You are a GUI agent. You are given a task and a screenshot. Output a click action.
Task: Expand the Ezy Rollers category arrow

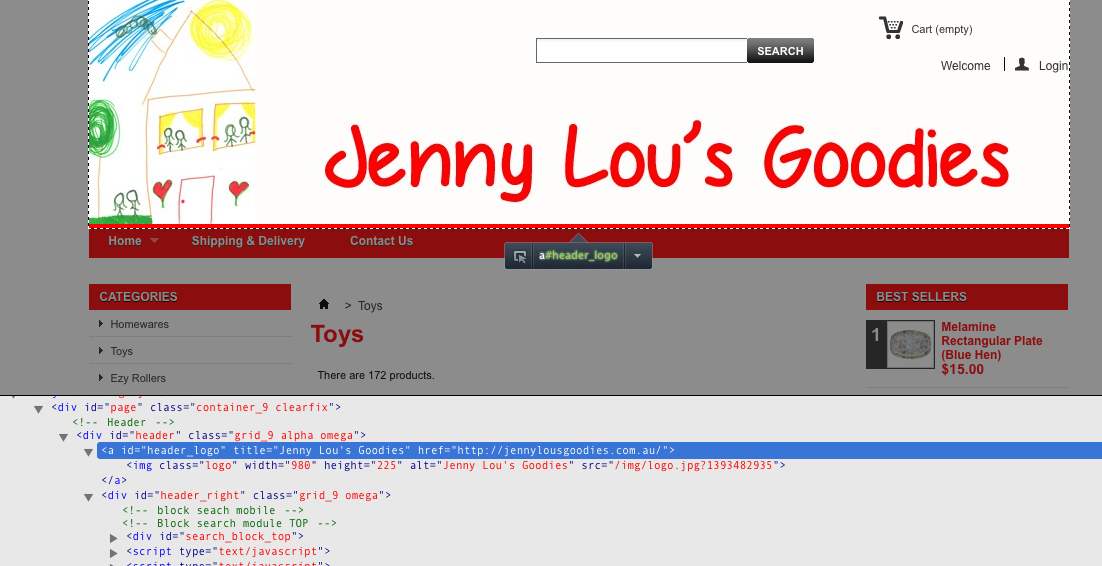(x=101, y=377)
